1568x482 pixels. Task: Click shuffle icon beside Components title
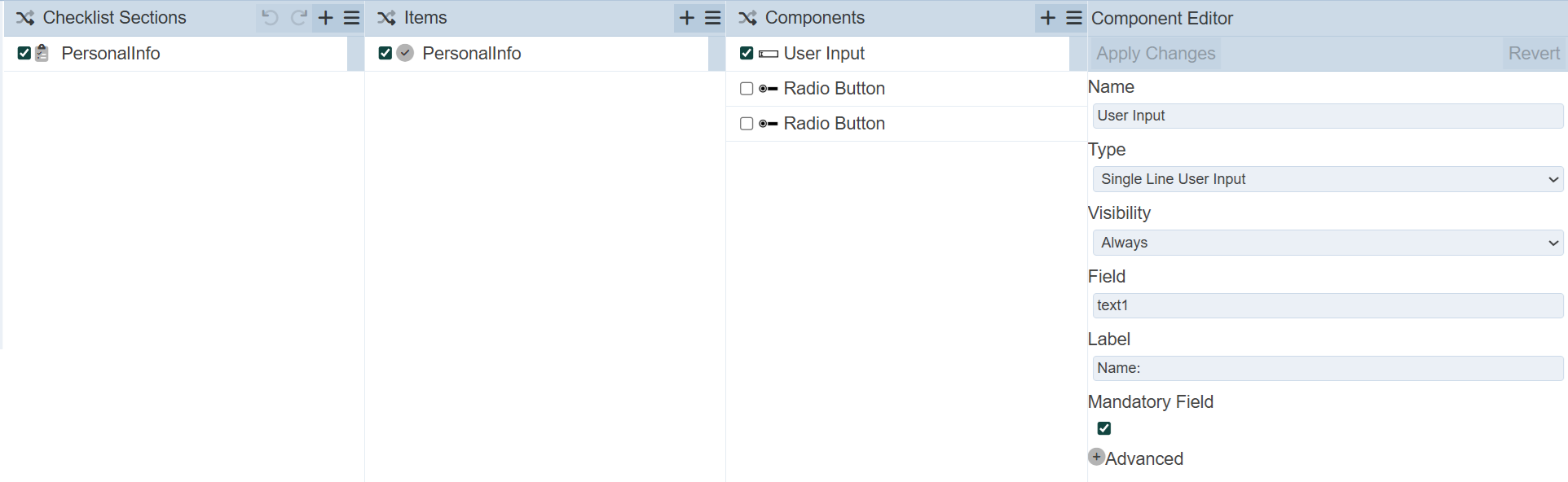pyautogui.click(x=747, y=18)
